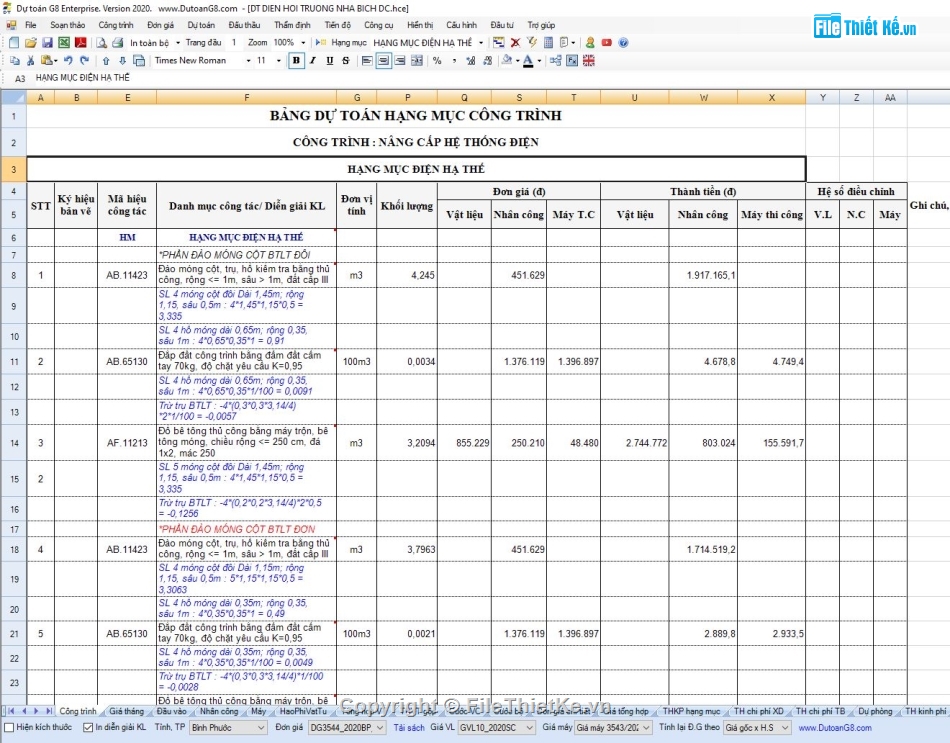This screenshot has width=950, height=743.
Task: Apply percent number format
Action: pyautogui.click(x=437, y=61)
